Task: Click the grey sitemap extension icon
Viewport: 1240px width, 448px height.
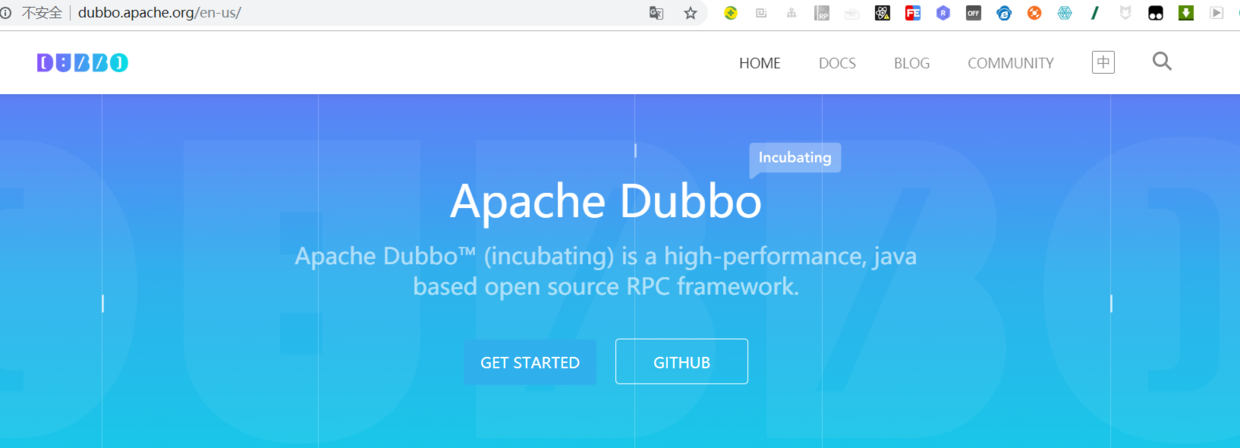Action: click(x=791, y=13)
